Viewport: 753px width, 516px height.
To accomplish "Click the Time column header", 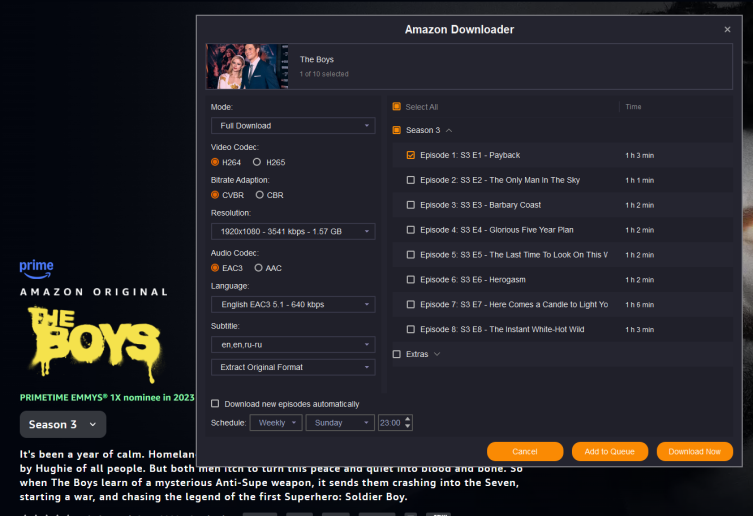I will tap(633, 107).
